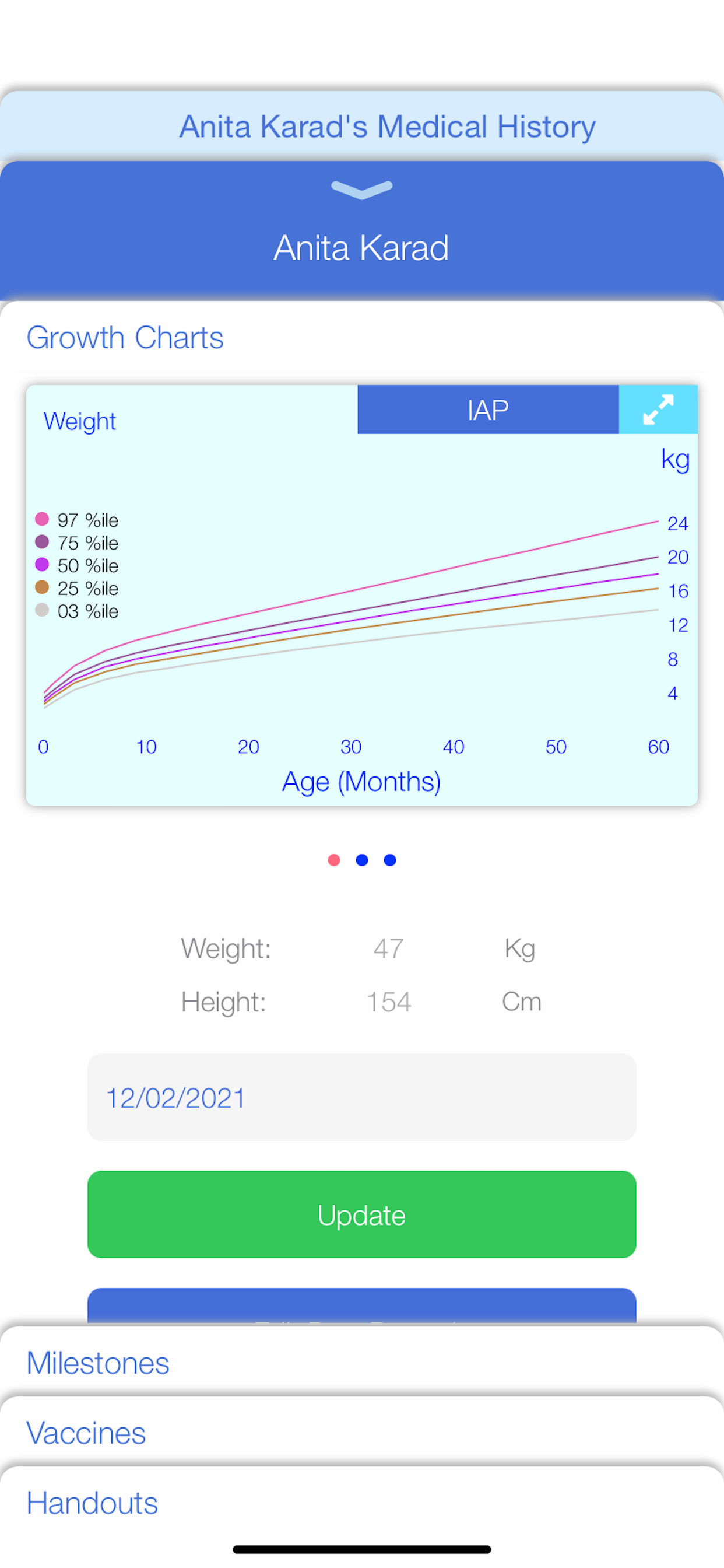This screenshot has width=724, height=1568.
Task: Click the 03 %ile grey legend dot
Action: point(42,610)
